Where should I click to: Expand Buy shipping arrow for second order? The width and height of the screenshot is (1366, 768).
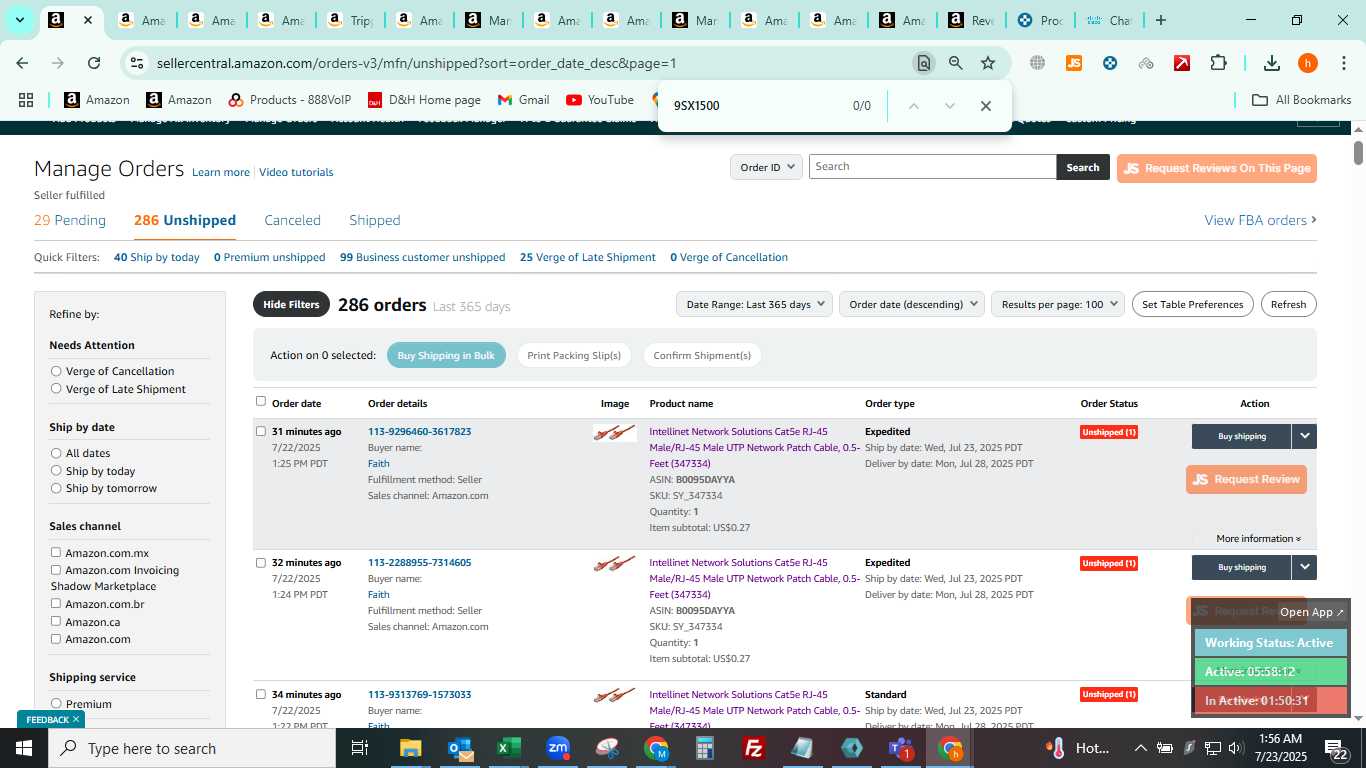[1304, 567]
